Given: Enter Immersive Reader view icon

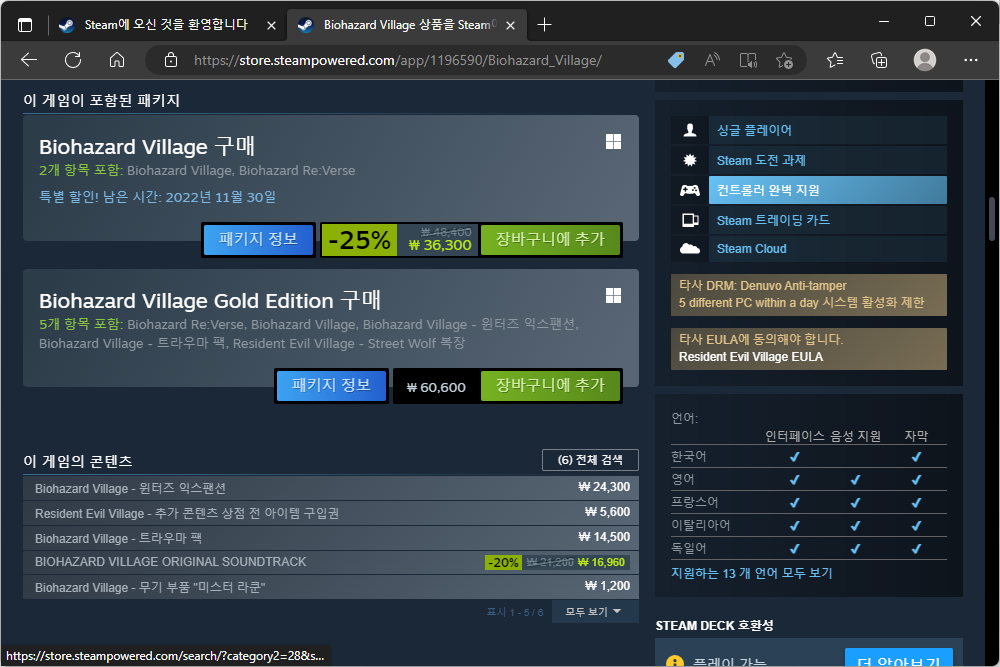Looking at the screenshot, I should [x=748, y=60].
